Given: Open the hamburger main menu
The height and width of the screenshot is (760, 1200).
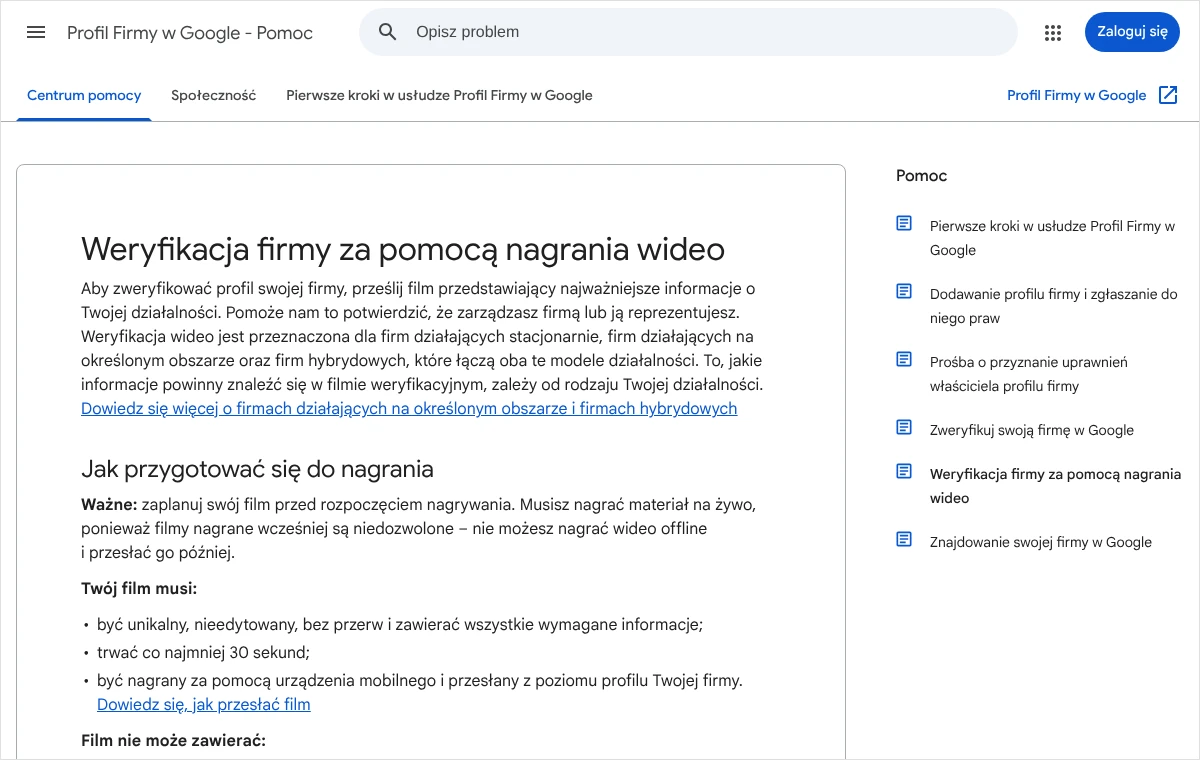Looking at the screenshot, I should pos(36,32).
